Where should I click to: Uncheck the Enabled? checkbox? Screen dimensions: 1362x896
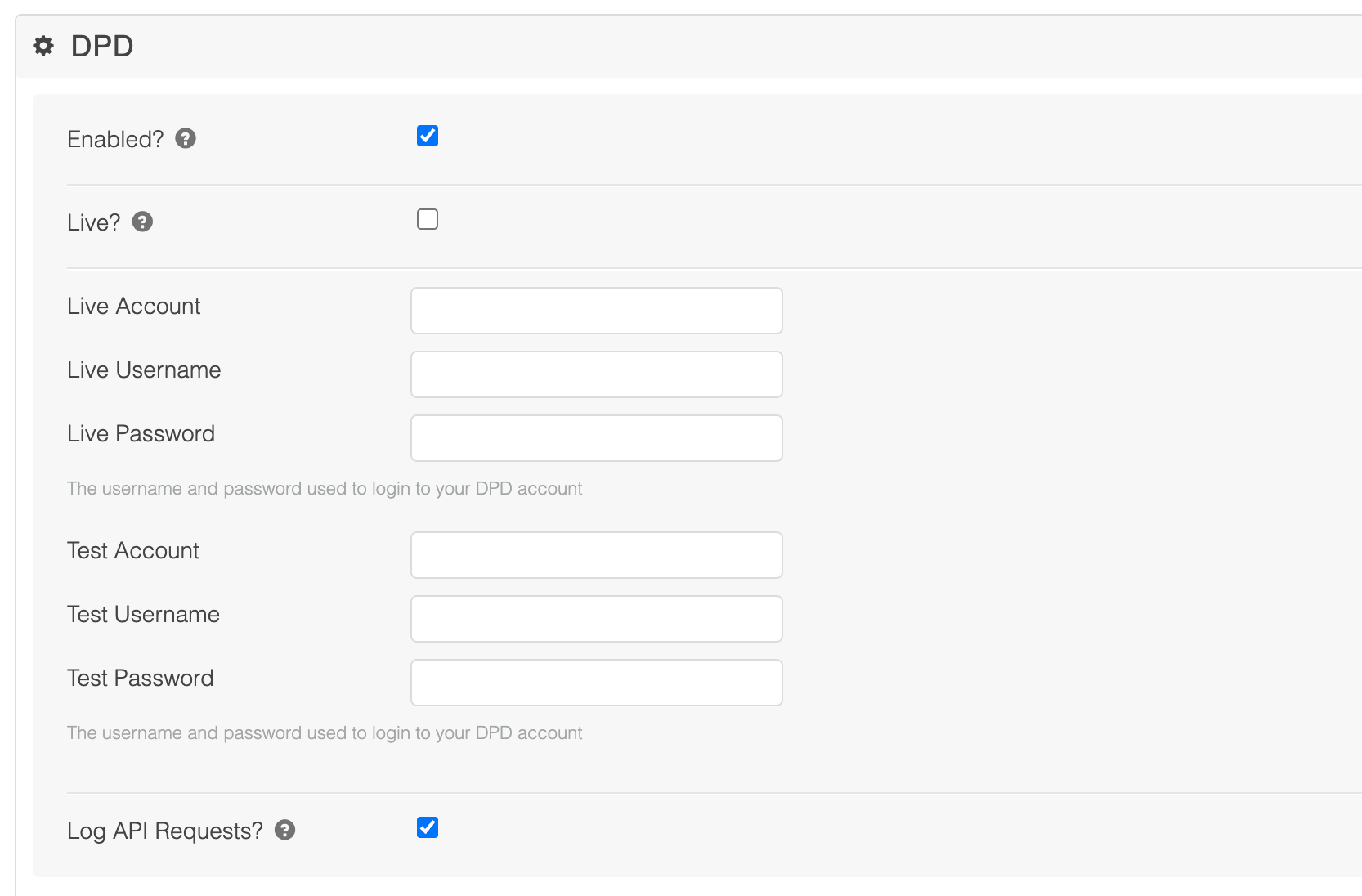click(x=428, y=136)
